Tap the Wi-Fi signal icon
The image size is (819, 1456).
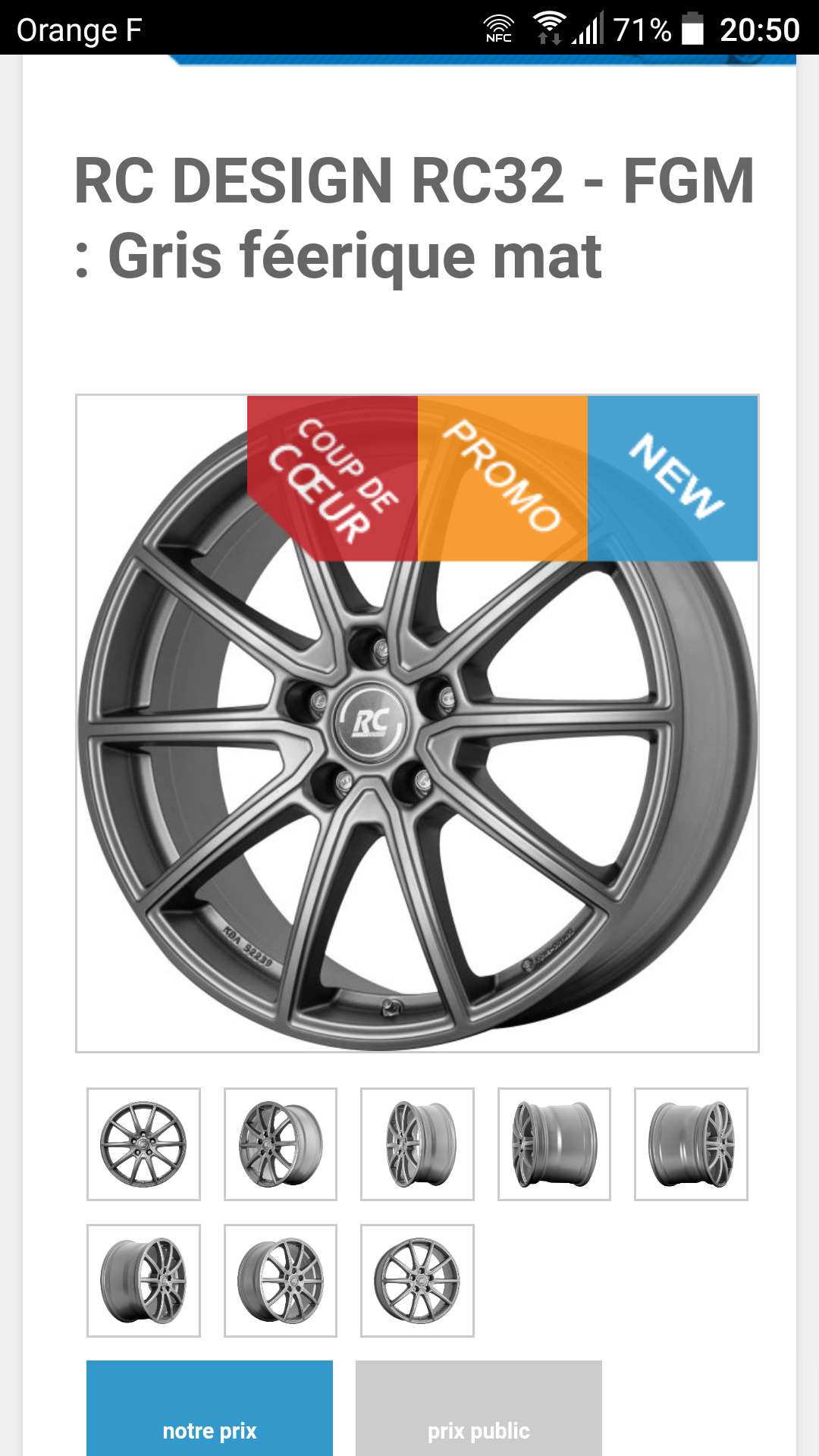tap(550, 29)
